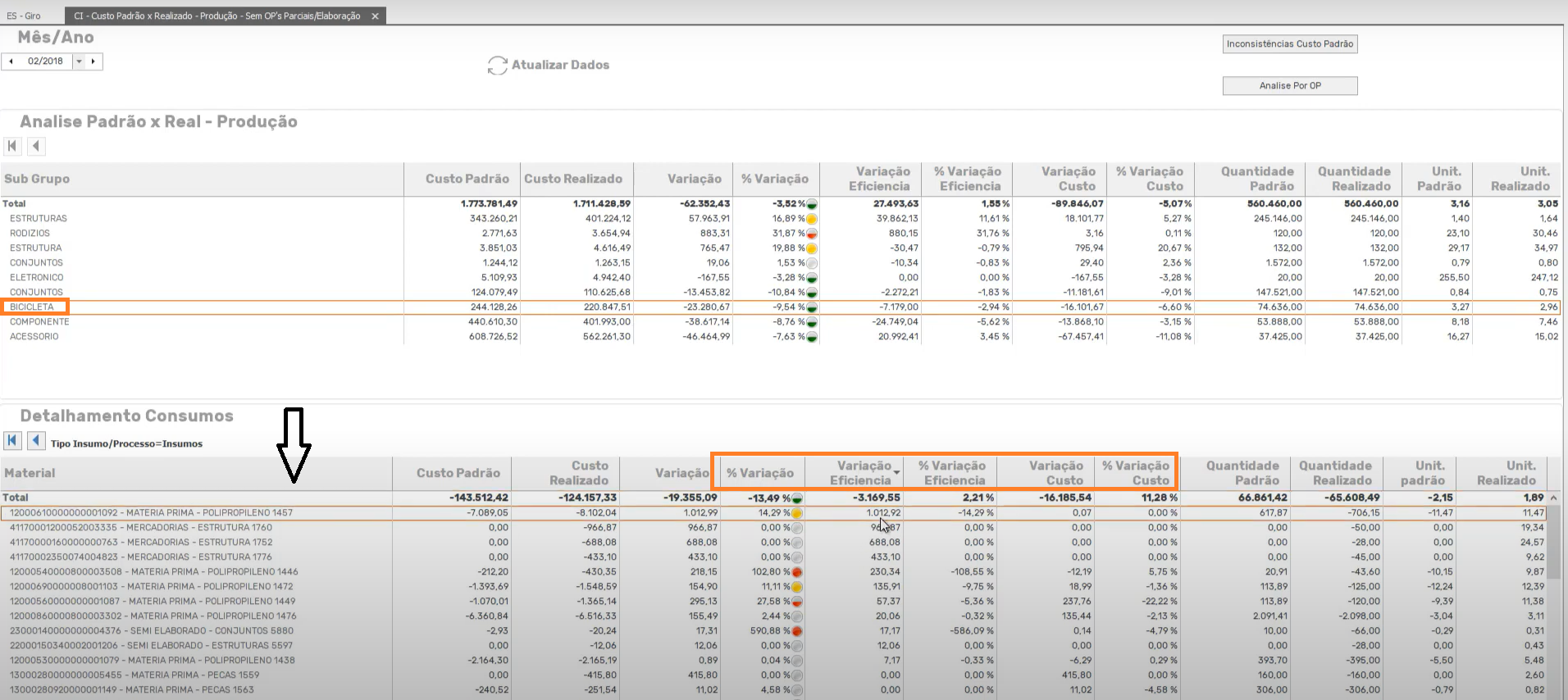Viewport: 1568px width, 700px height.
Task: Select the SEMI ELABORADO - CONJUNTOS 5880 row
Action: (773, 631)
